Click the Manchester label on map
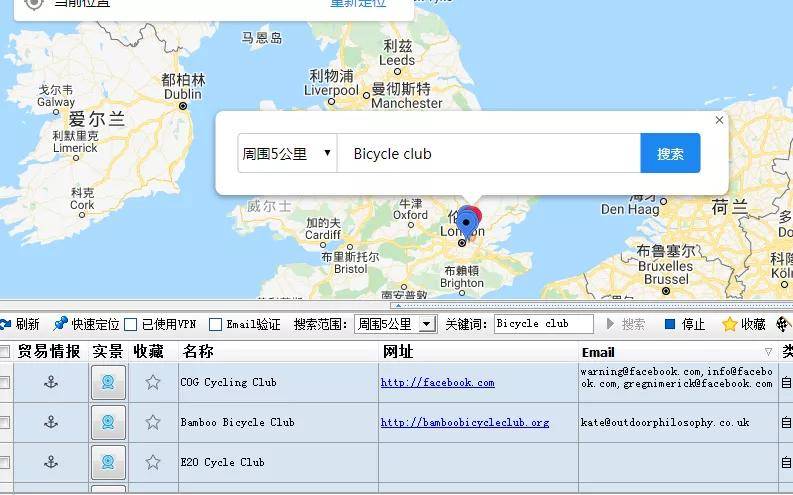 pos(407,103)
